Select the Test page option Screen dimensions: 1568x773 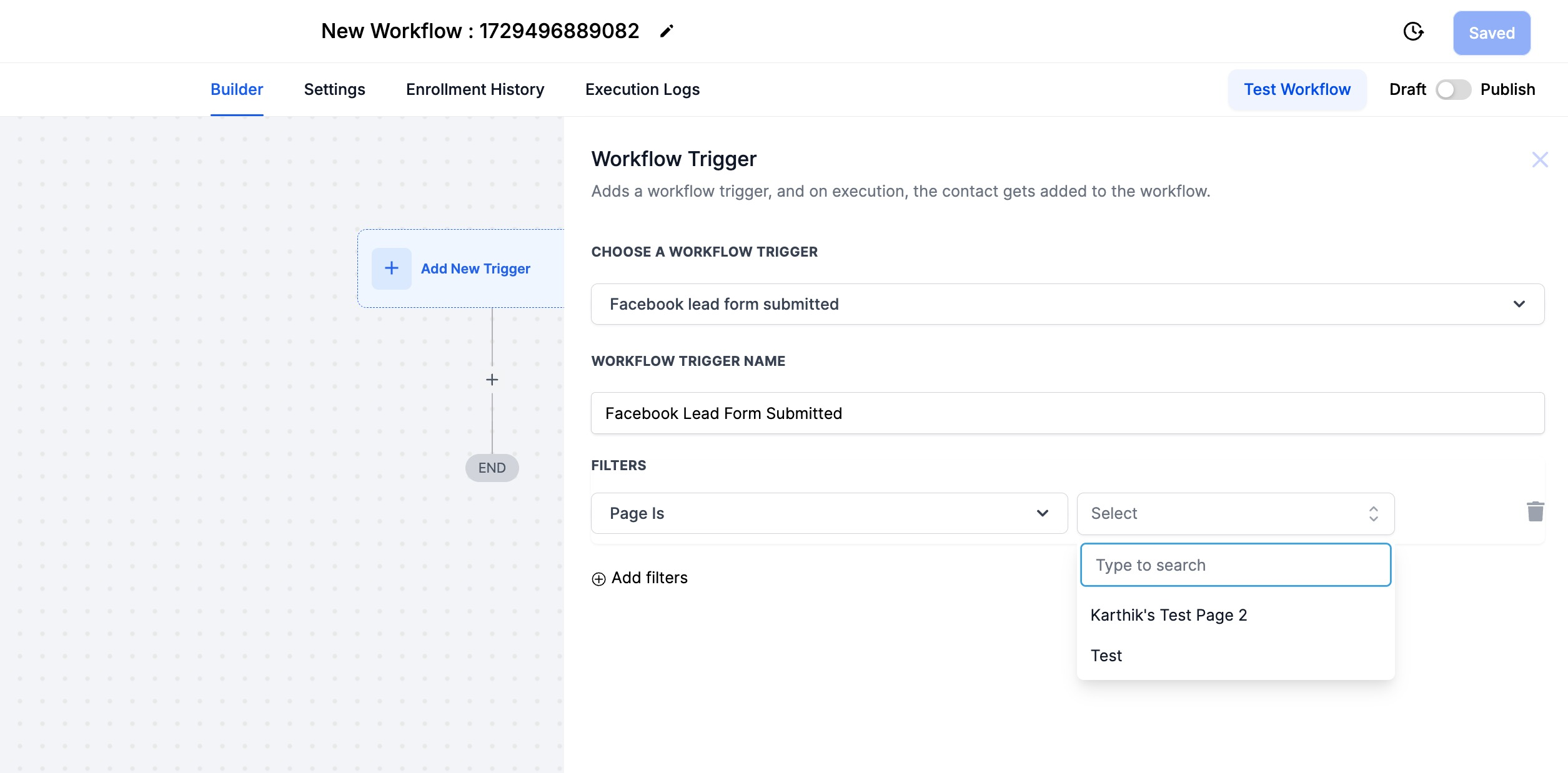click(1106, 656)
